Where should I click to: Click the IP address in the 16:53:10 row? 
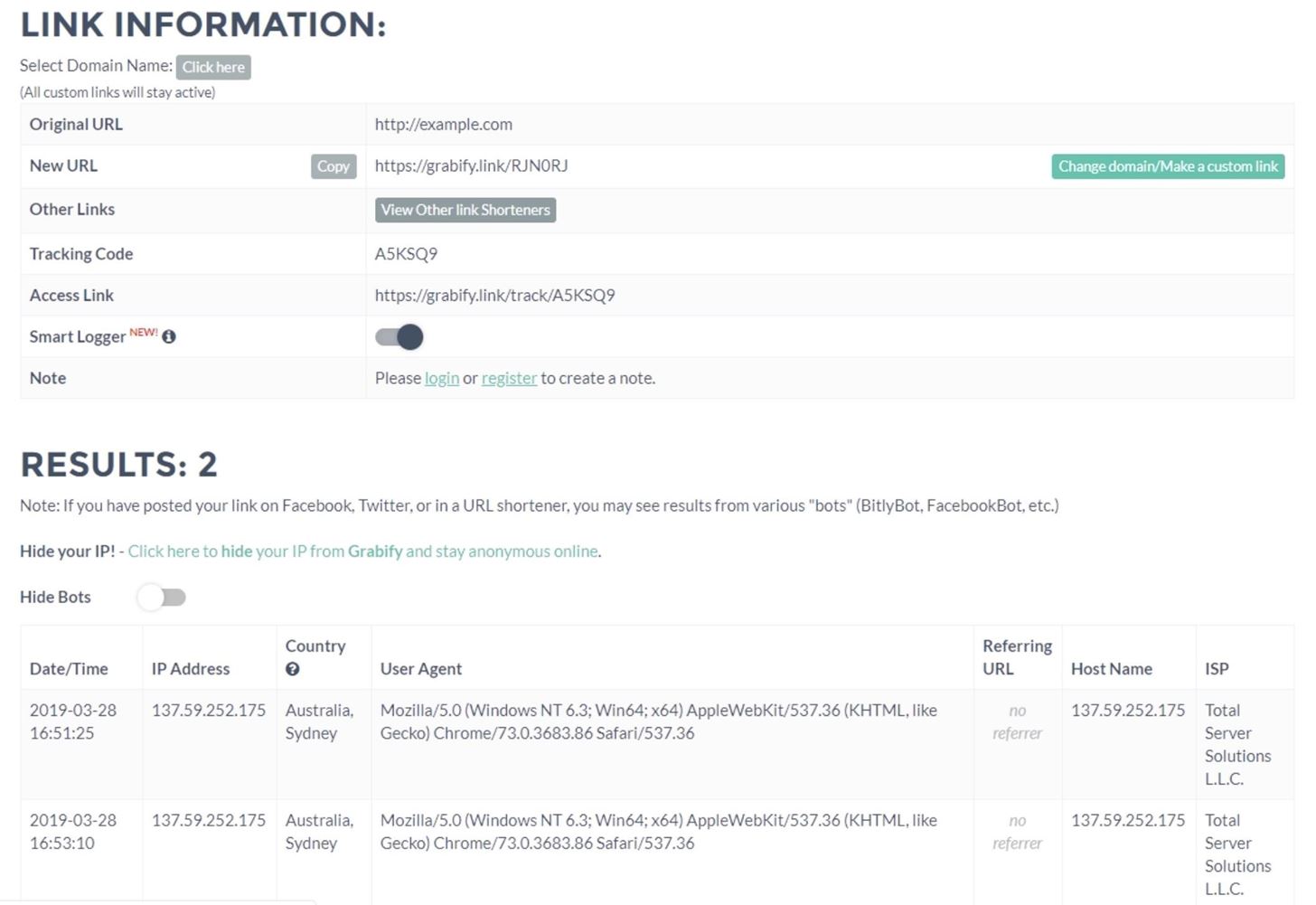[209, 821]
